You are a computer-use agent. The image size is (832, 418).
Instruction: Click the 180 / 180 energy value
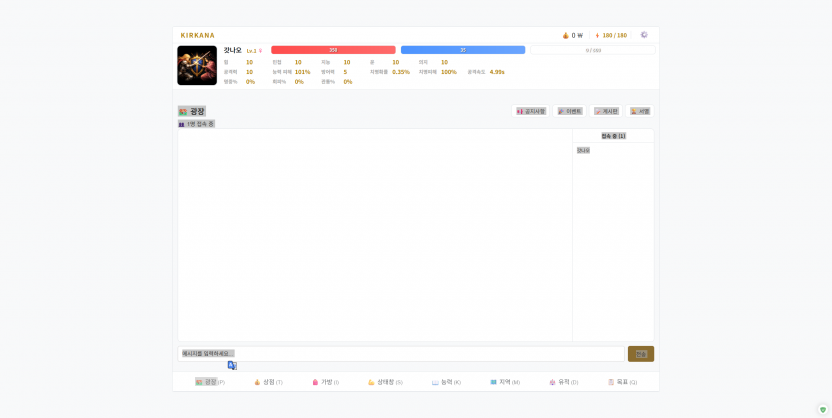point(614,36)
